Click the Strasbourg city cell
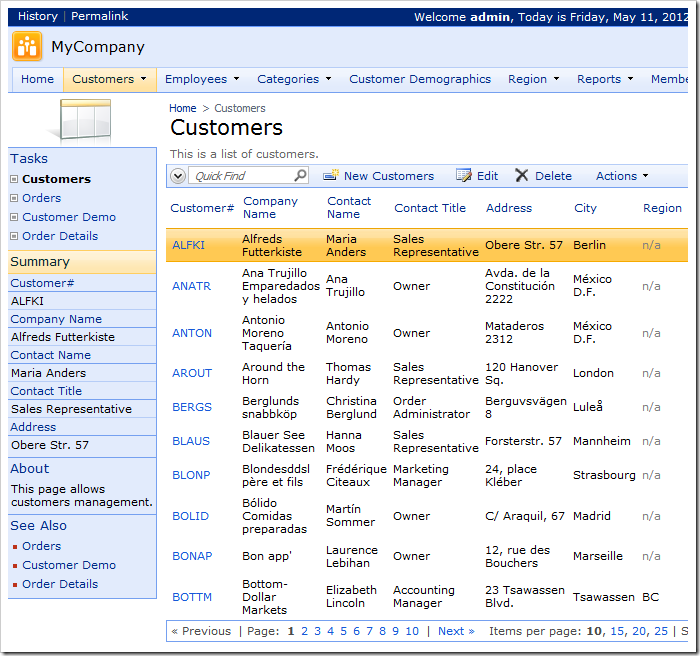Image resolution: width=700 pixels, height=656 pixels. pyautogui.click(x=604, y=475)
